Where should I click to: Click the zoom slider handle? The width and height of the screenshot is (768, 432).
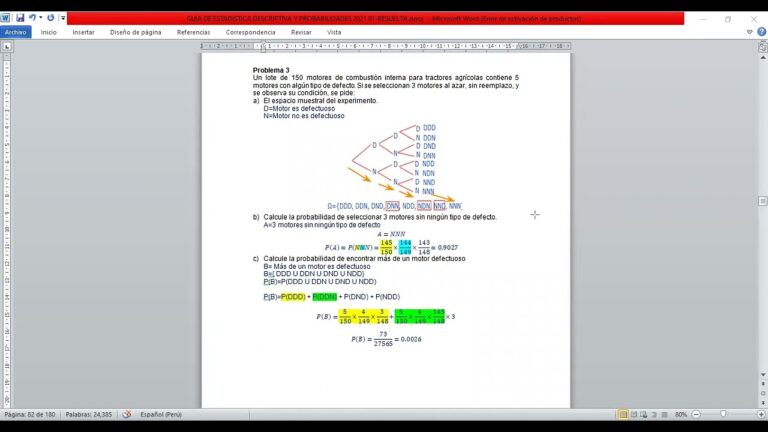coord(723,414)
